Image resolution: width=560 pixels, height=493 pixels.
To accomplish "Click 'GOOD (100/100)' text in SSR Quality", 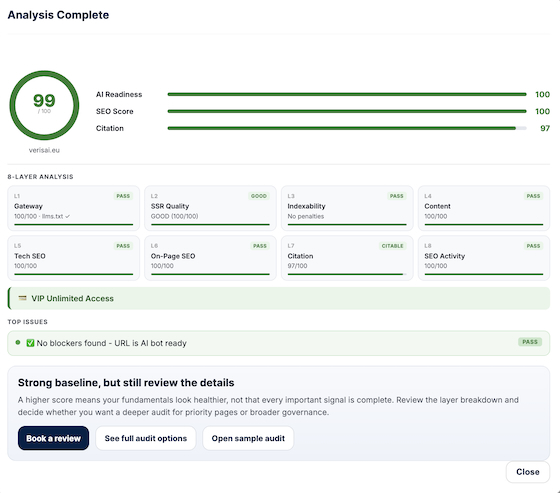I will [x=175, y=216].
